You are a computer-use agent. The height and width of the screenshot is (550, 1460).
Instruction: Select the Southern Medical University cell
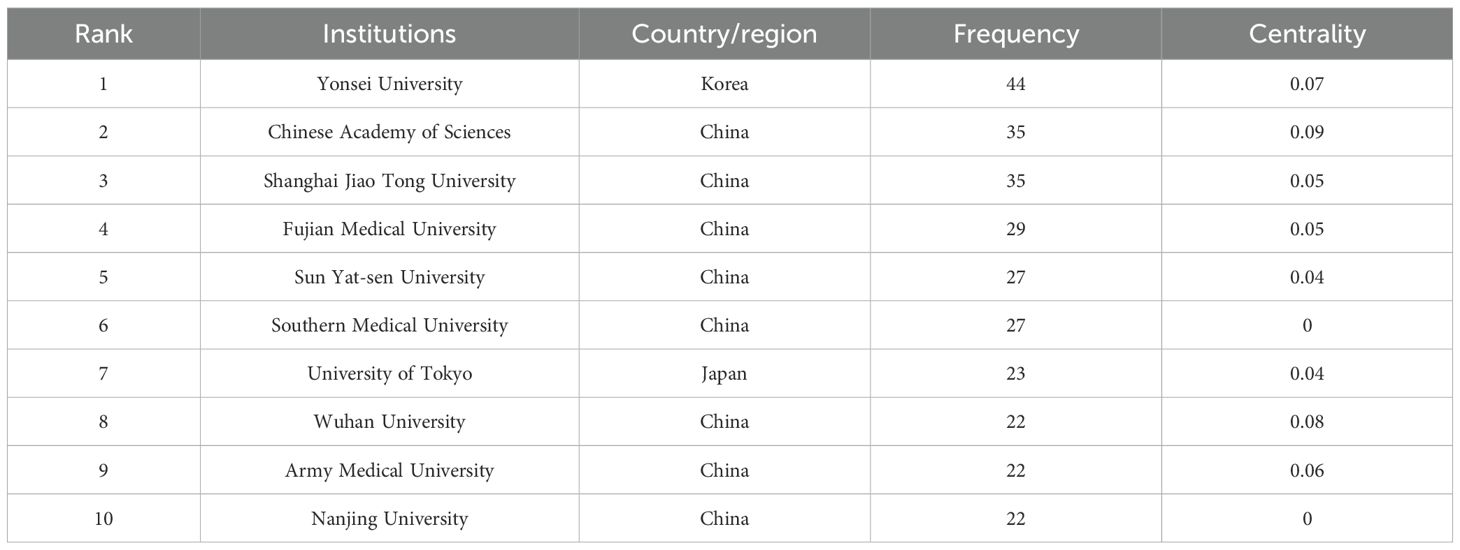[389, 325]
